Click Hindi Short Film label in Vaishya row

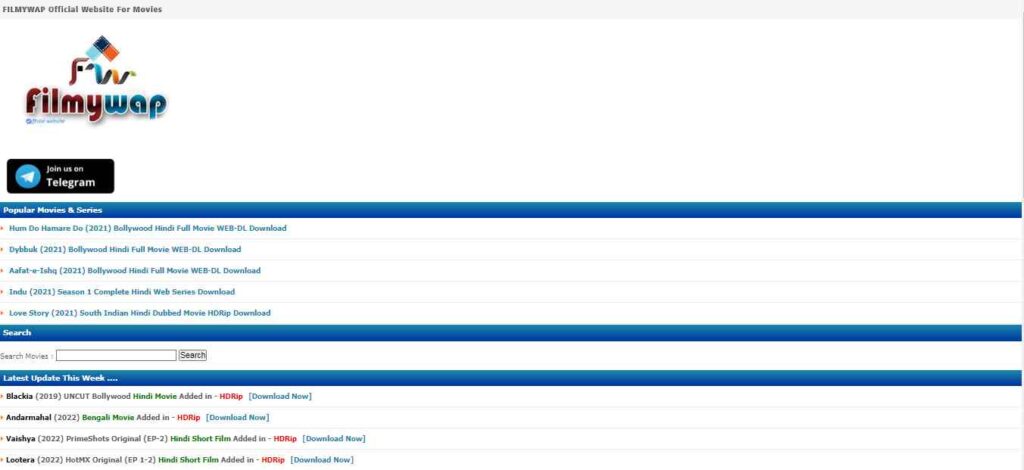pyautogui.click(x=200, y=439)
